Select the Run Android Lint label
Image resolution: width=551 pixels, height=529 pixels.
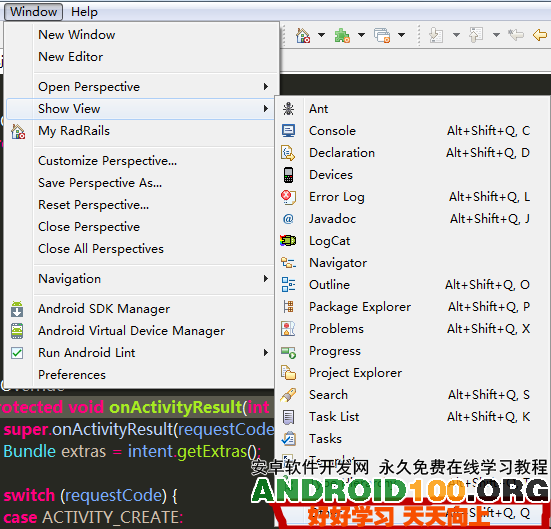point(86,353)
